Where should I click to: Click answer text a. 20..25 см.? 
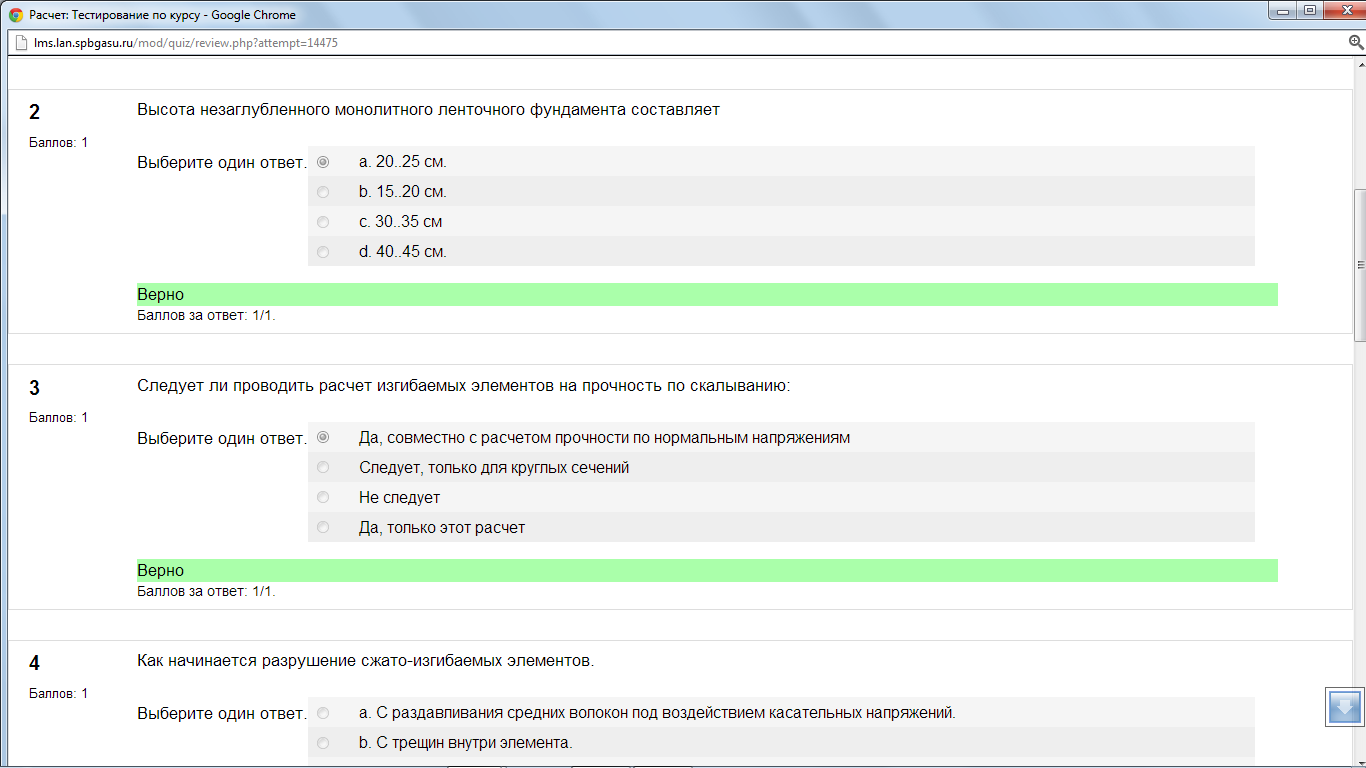pyautogui.click(x=403, y=162)
